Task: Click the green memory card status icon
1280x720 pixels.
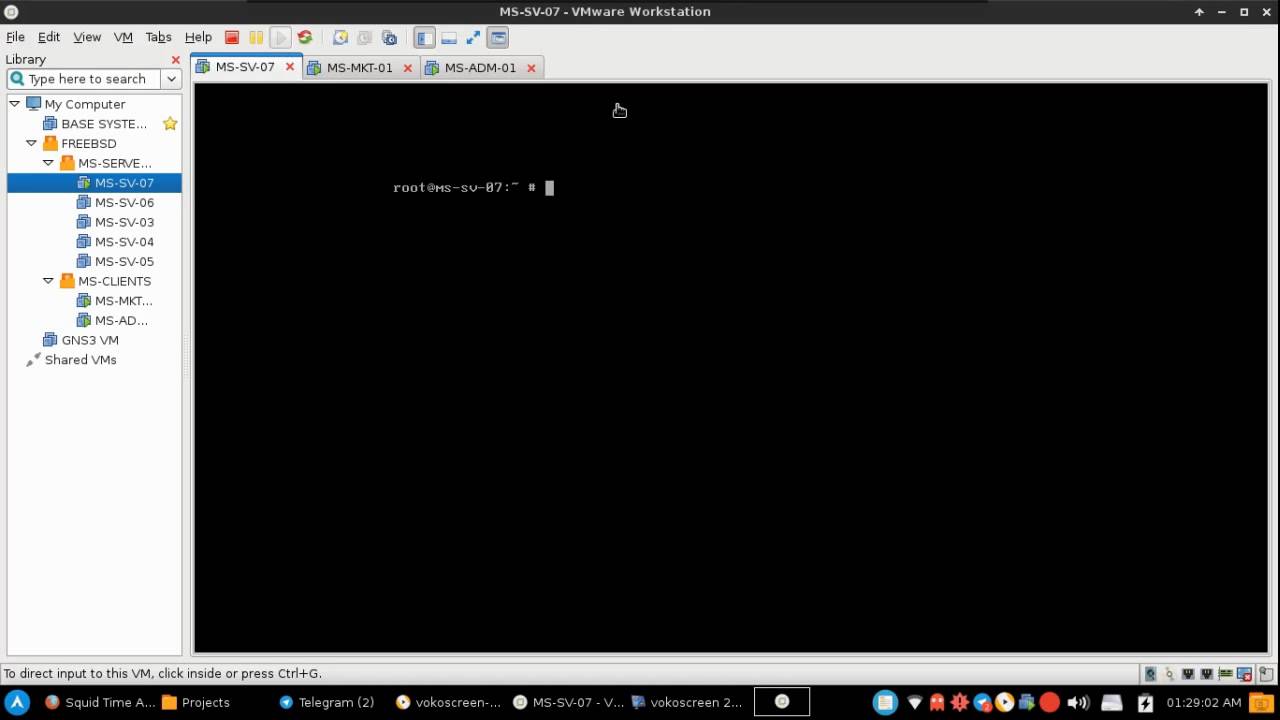Action: pos(1225,674)
